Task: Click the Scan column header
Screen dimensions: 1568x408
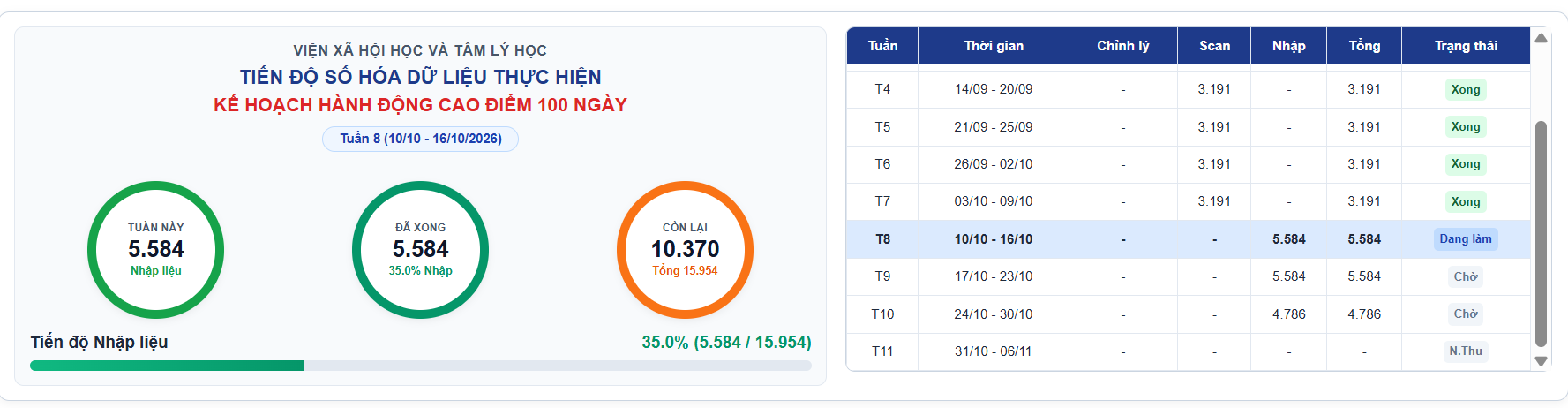Action: tap(1214, 46)
